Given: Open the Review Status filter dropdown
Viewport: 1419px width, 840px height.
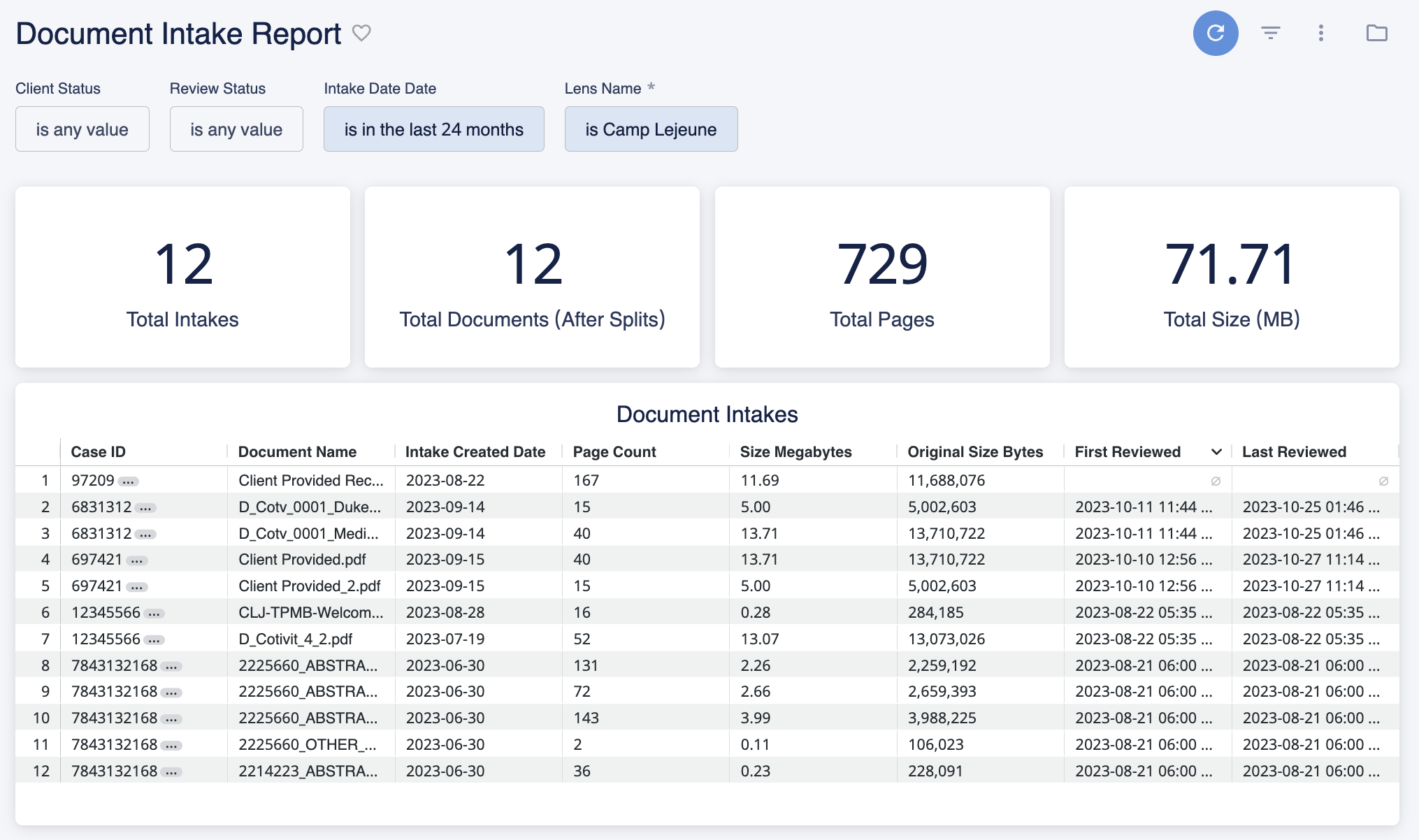Looking at the screenshot, I should click(x=236, y=129).
